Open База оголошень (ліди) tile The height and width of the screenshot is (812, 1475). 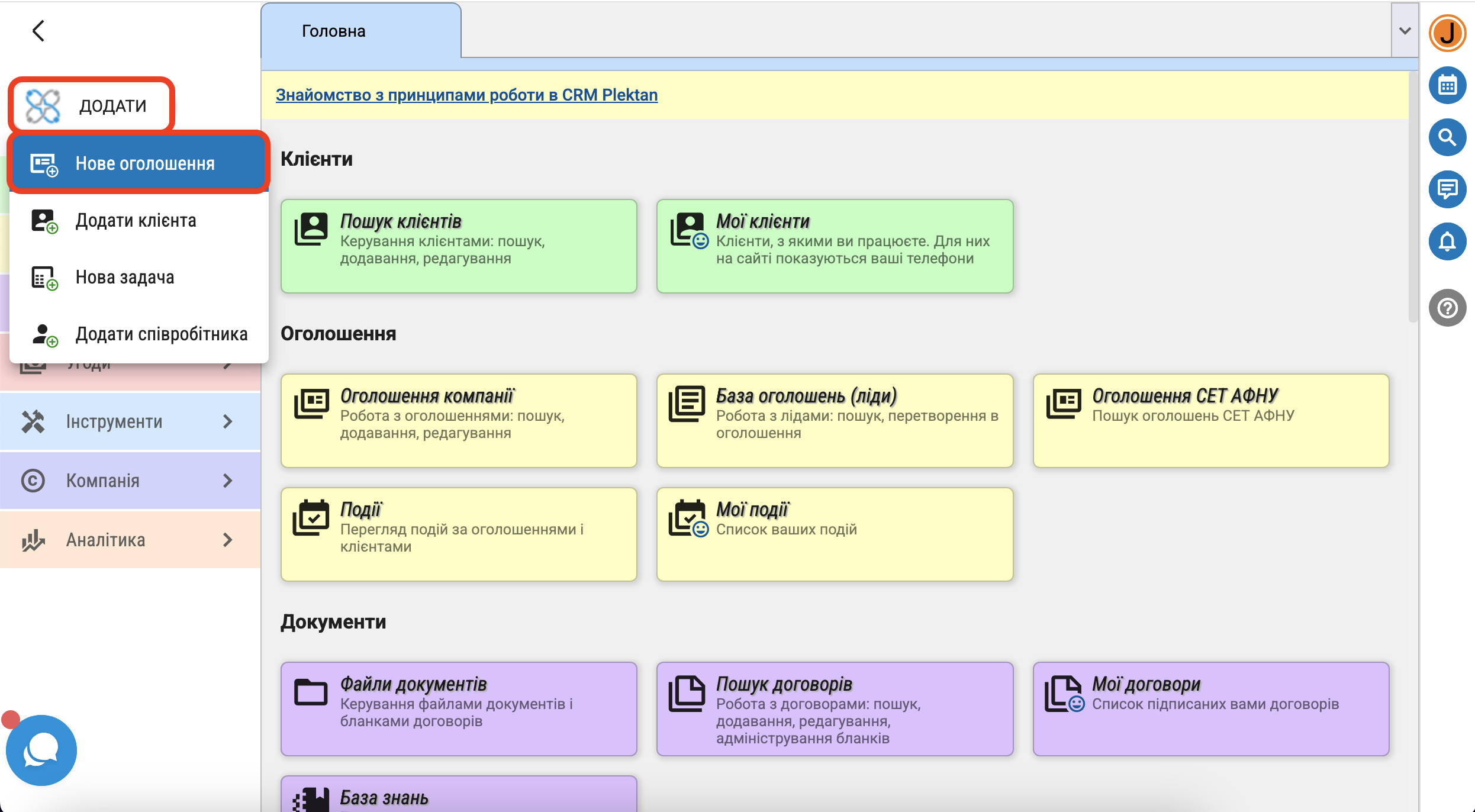[x=835, y=420]
